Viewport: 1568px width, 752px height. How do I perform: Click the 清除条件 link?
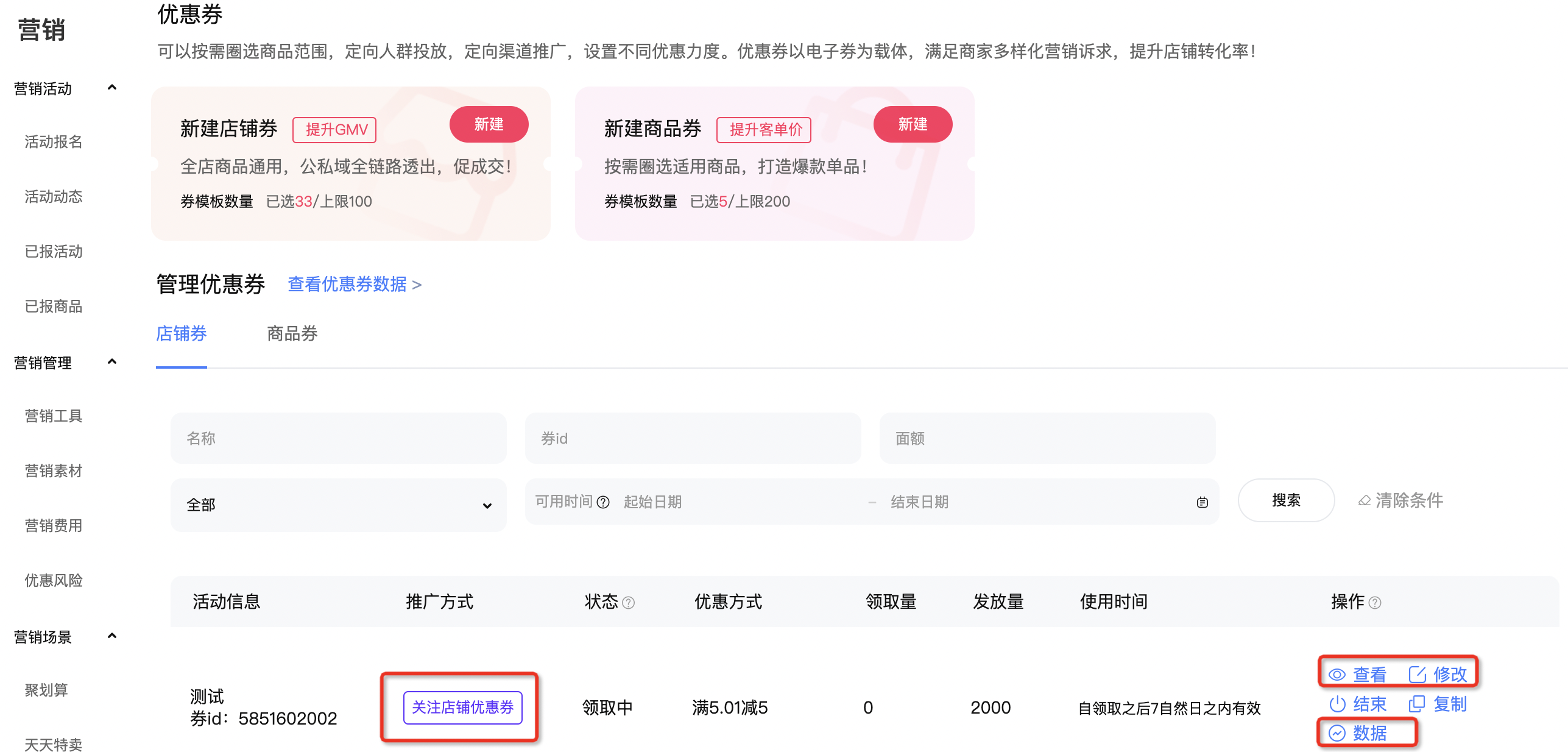pos(1409,501)
